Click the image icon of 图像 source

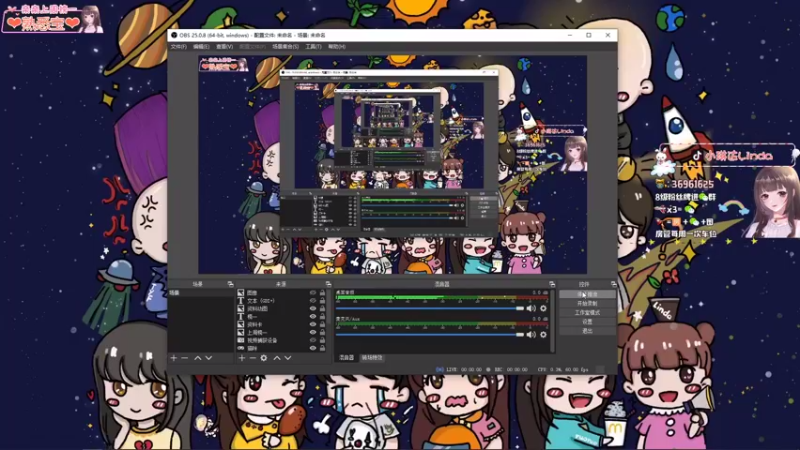pyautogui.click(x=241, y=293)
